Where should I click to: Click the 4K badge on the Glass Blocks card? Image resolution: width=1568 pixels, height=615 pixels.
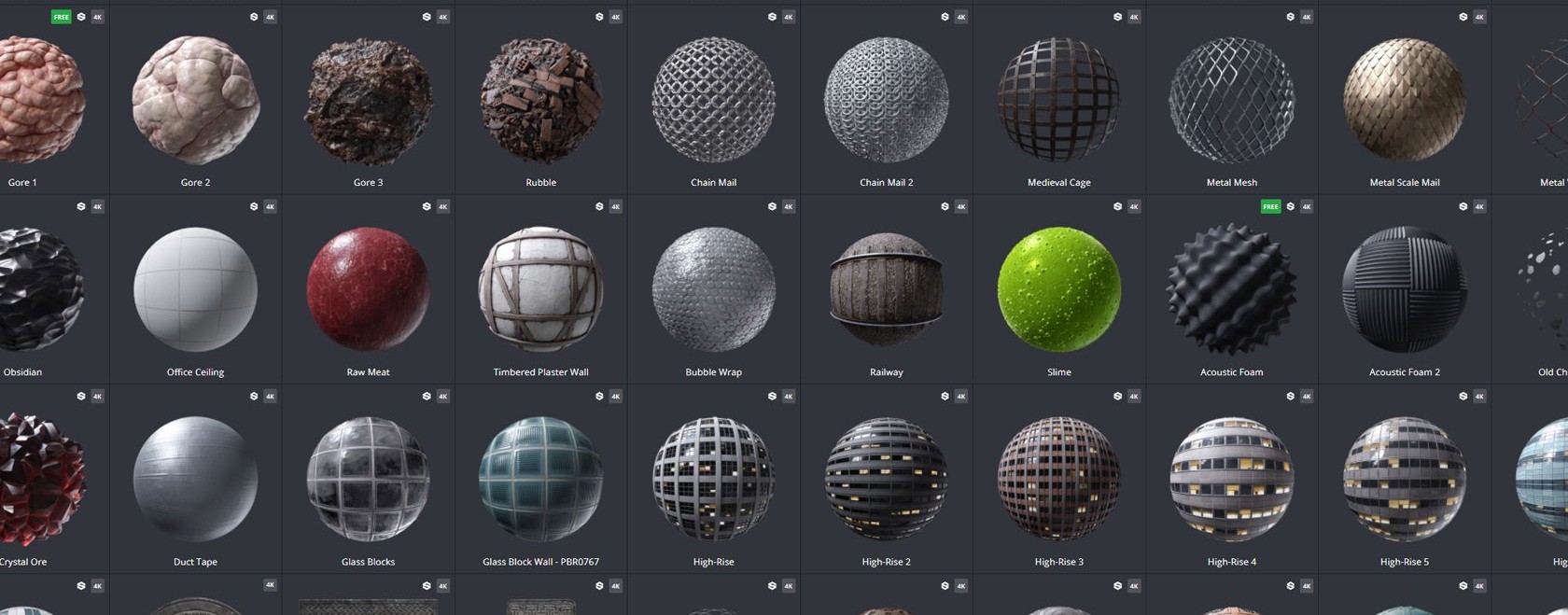pos(442,396)
